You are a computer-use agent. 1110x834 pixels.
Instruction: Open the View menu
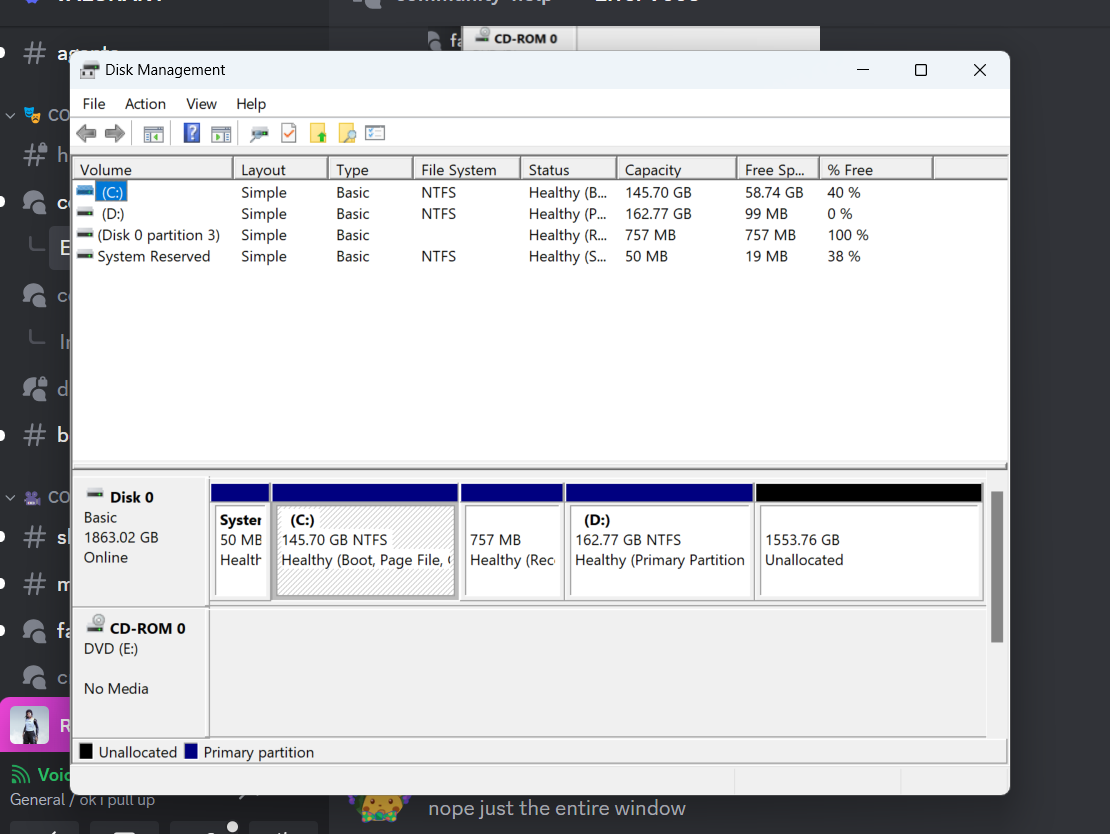tap(201, 104)
